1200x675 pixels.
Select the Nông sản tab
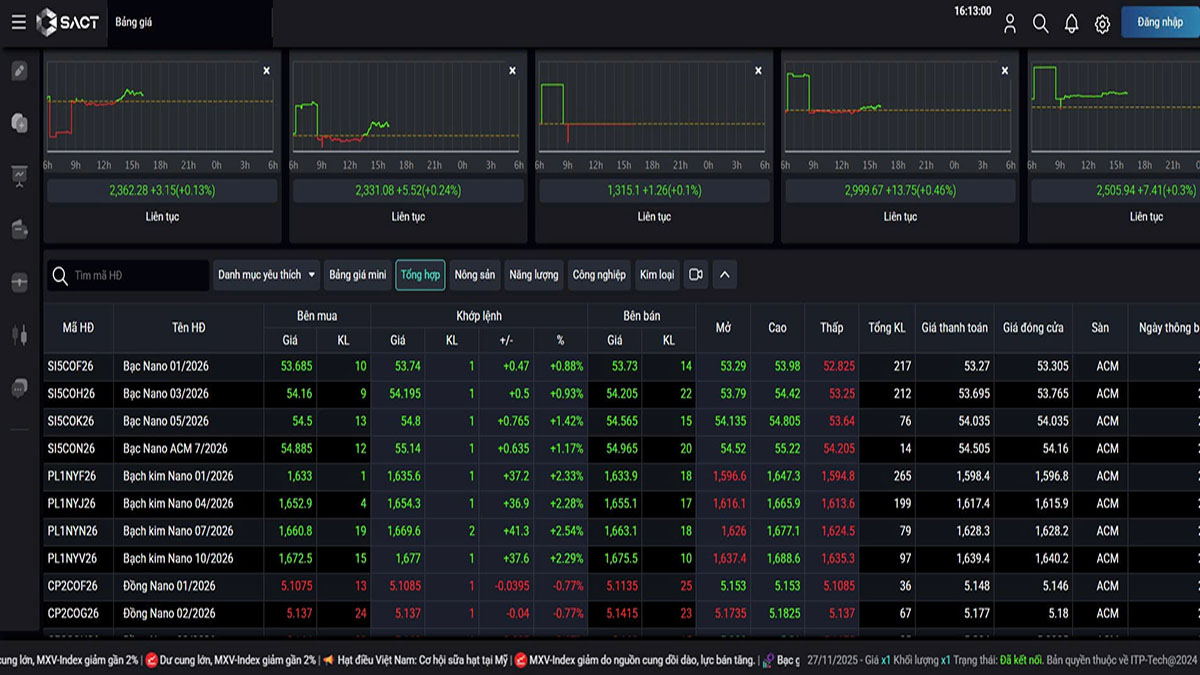coord(474,275)
